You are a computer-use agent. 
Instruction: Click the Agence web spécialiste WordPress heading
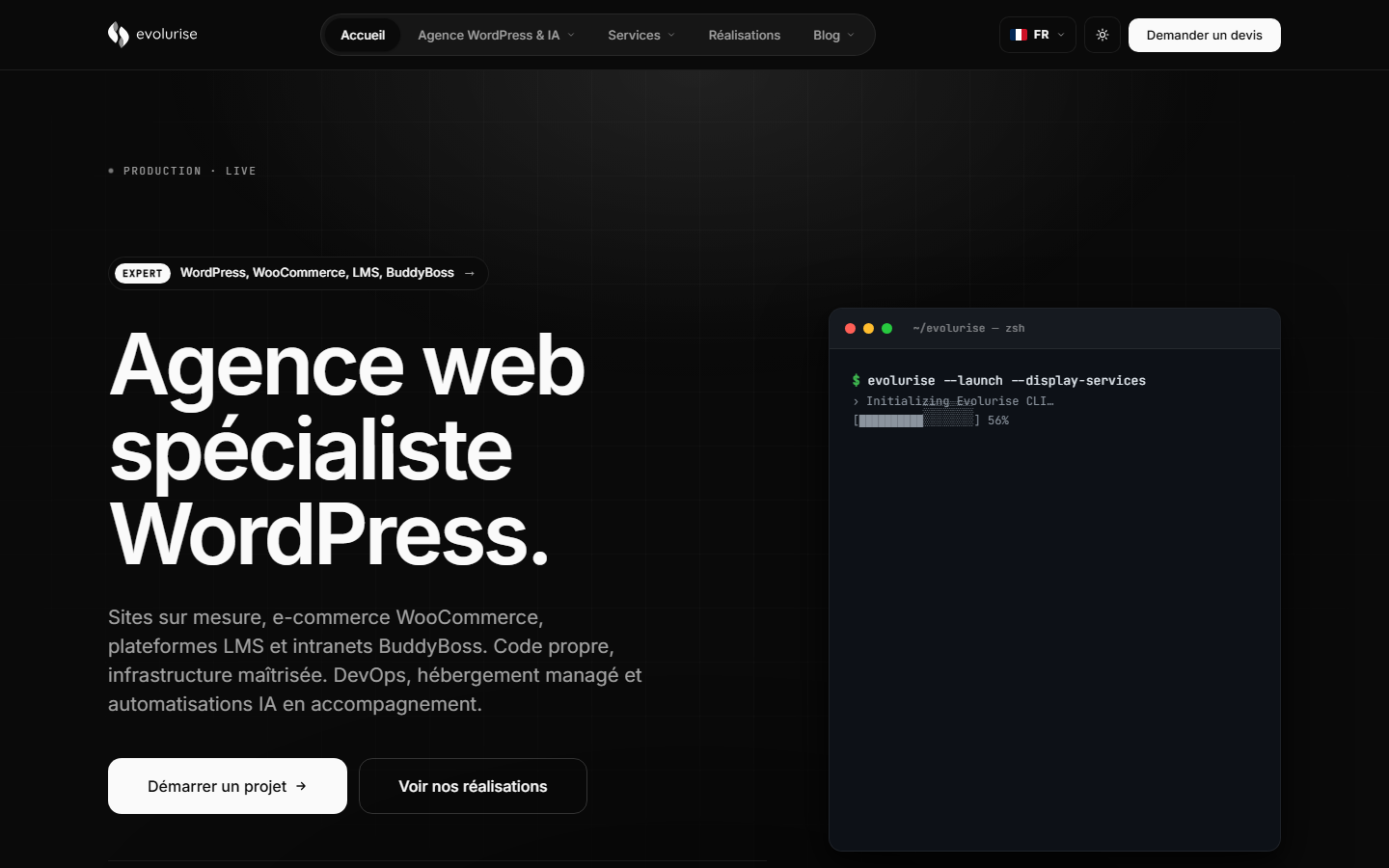[347, 449]
